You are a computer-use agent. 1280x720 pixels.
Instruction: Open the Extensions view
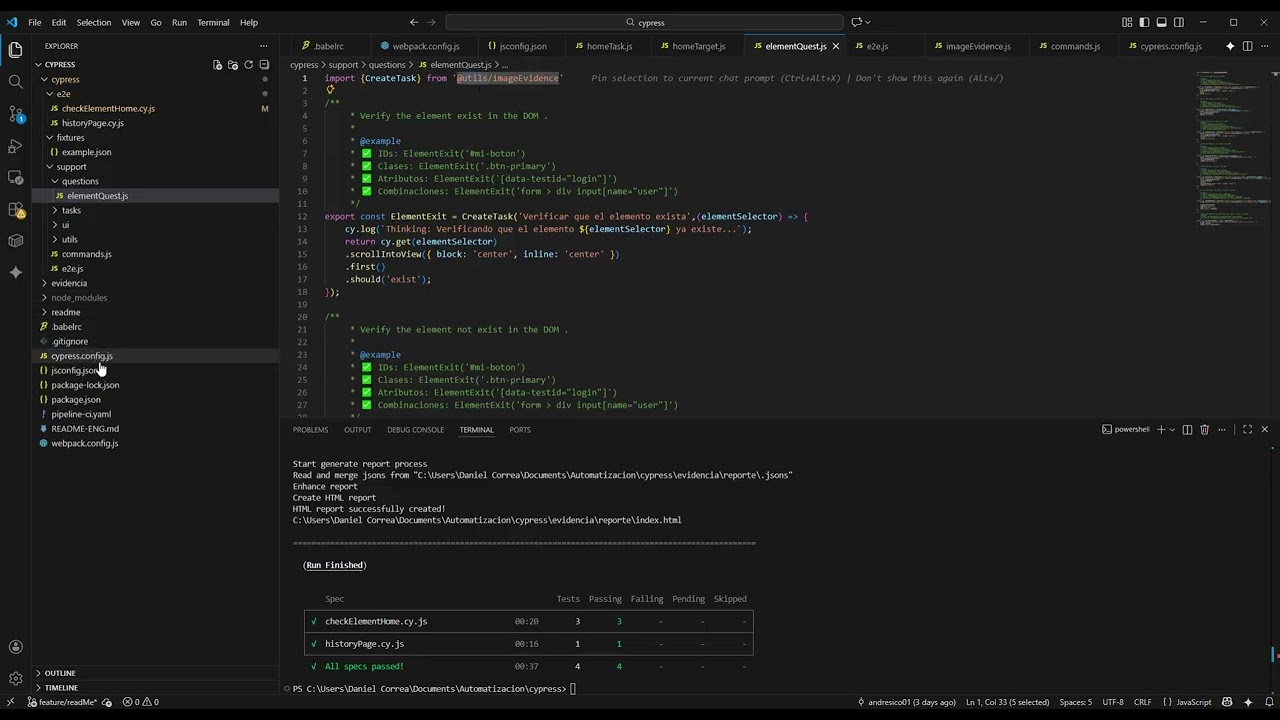click(15, 209)
